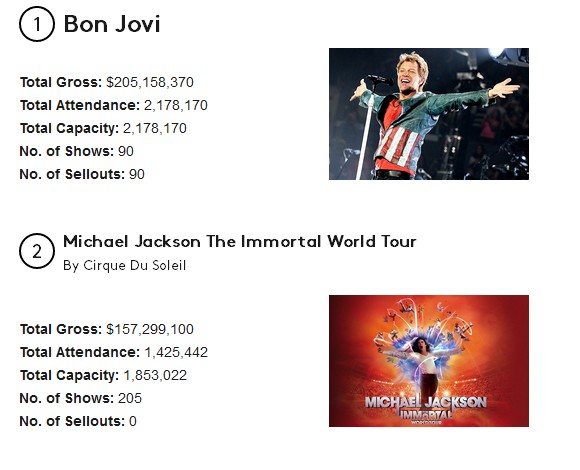Open the Michael Jackson Immortal poster image
The width and height of the screenshot is (580, 470).
[429, 361]
